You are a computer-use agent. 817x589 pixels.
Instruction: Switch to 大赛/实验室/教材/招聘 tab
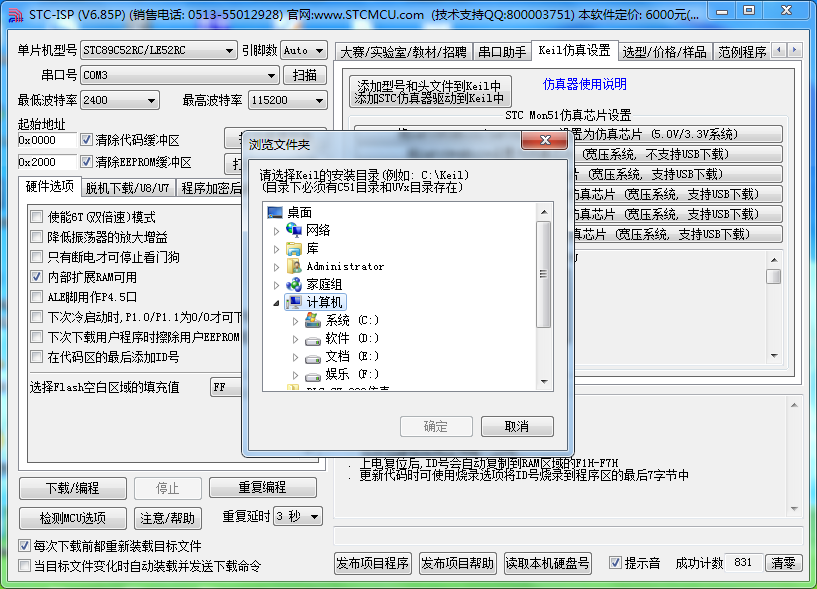click(x=403, y=52)
